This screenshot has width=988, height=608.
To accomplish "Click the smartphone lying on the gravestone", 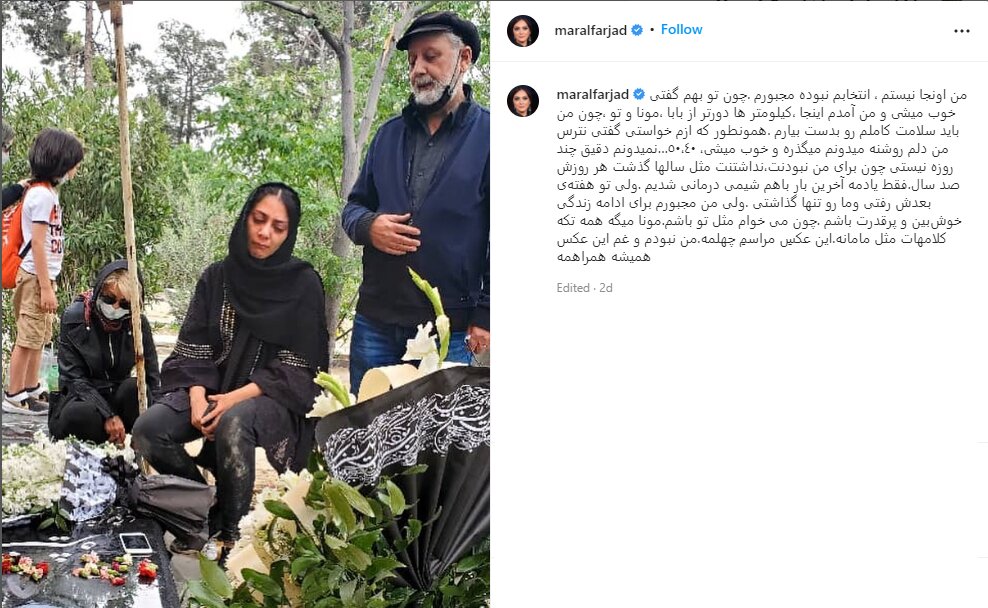I will coord(135,543).
